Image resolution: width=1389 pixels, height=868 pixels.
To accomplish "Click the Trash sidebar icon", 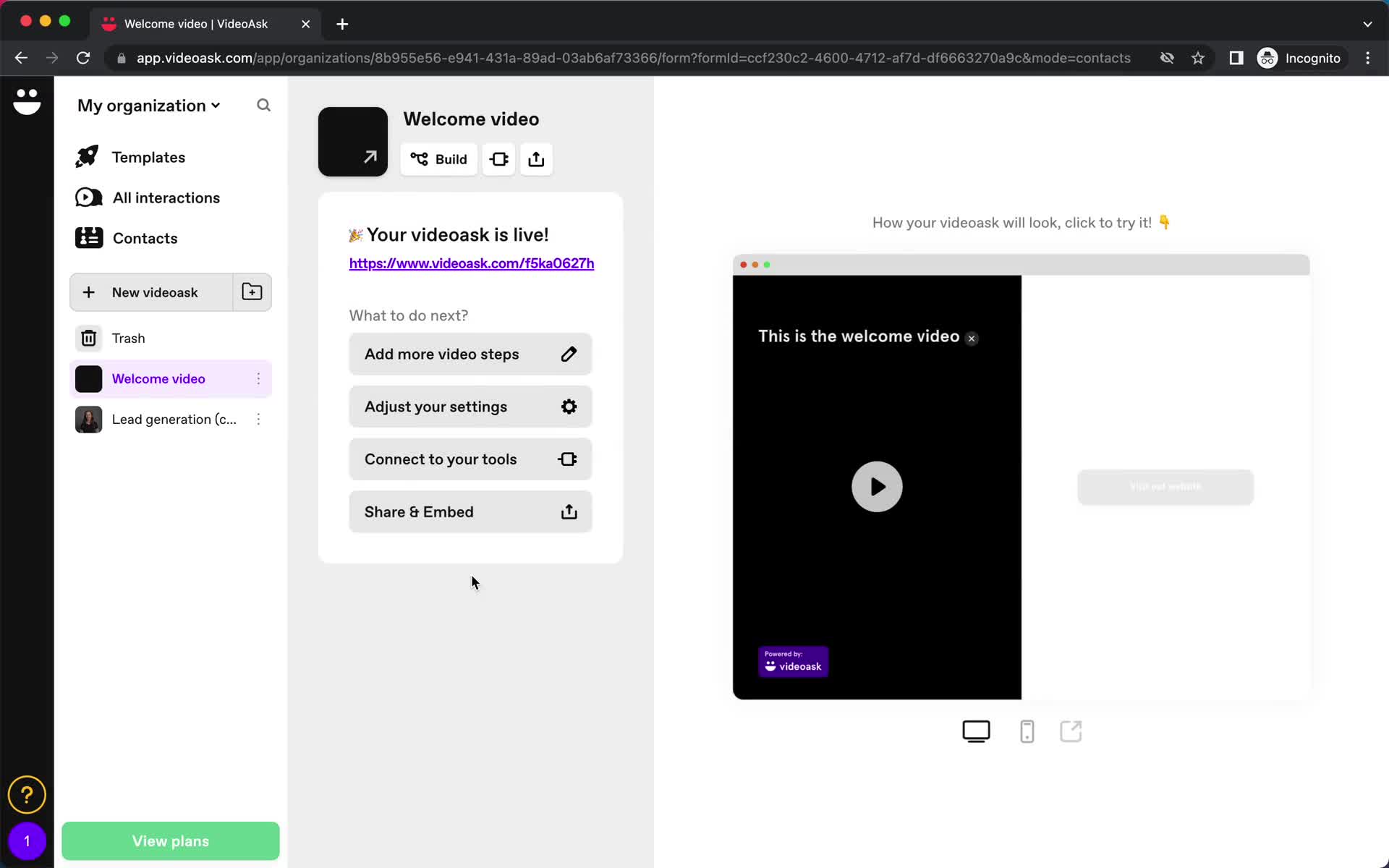I will click(x=88, y=337).
